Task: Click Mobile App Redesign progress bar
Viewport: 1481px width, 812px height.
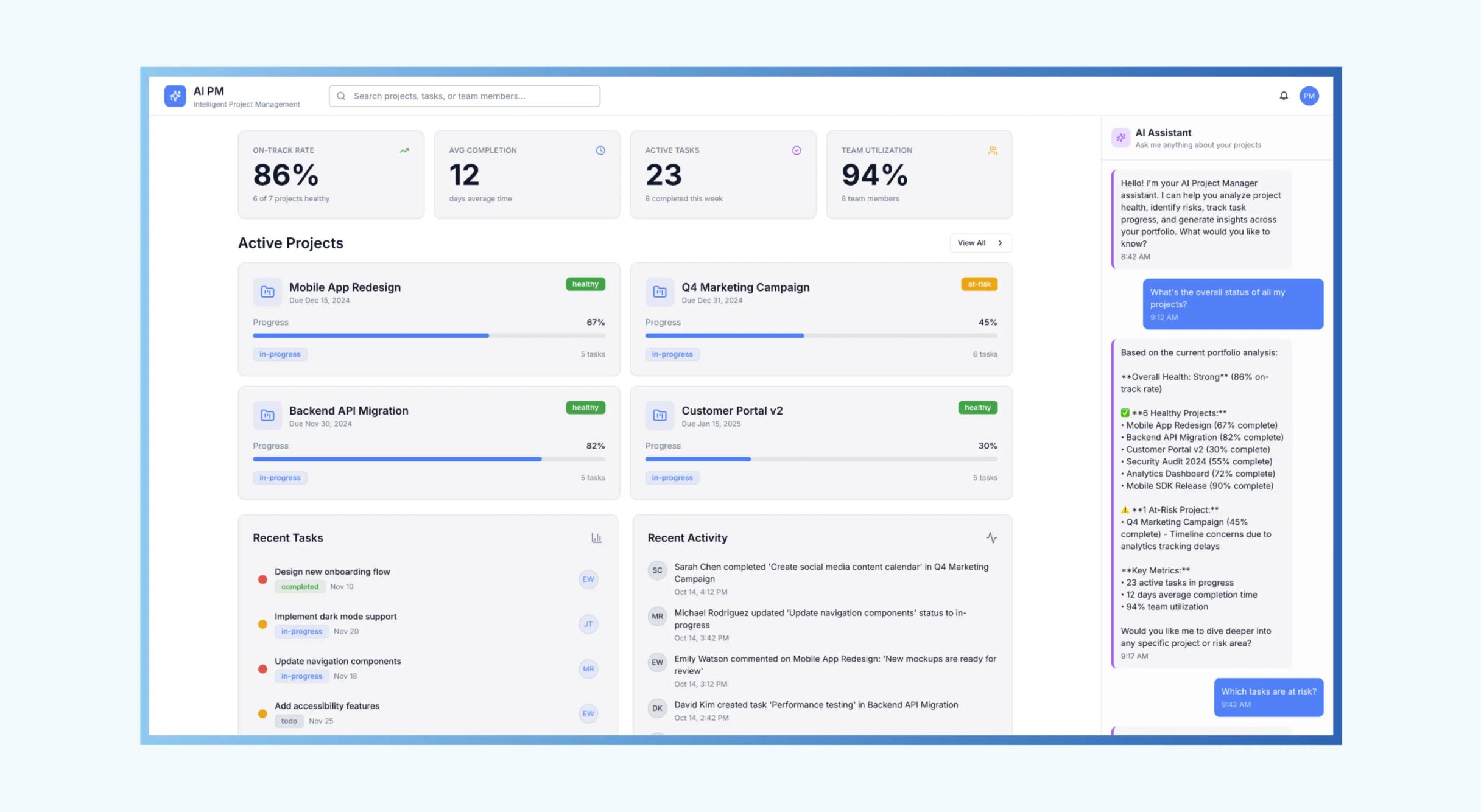Action: (x=429, y=335)
